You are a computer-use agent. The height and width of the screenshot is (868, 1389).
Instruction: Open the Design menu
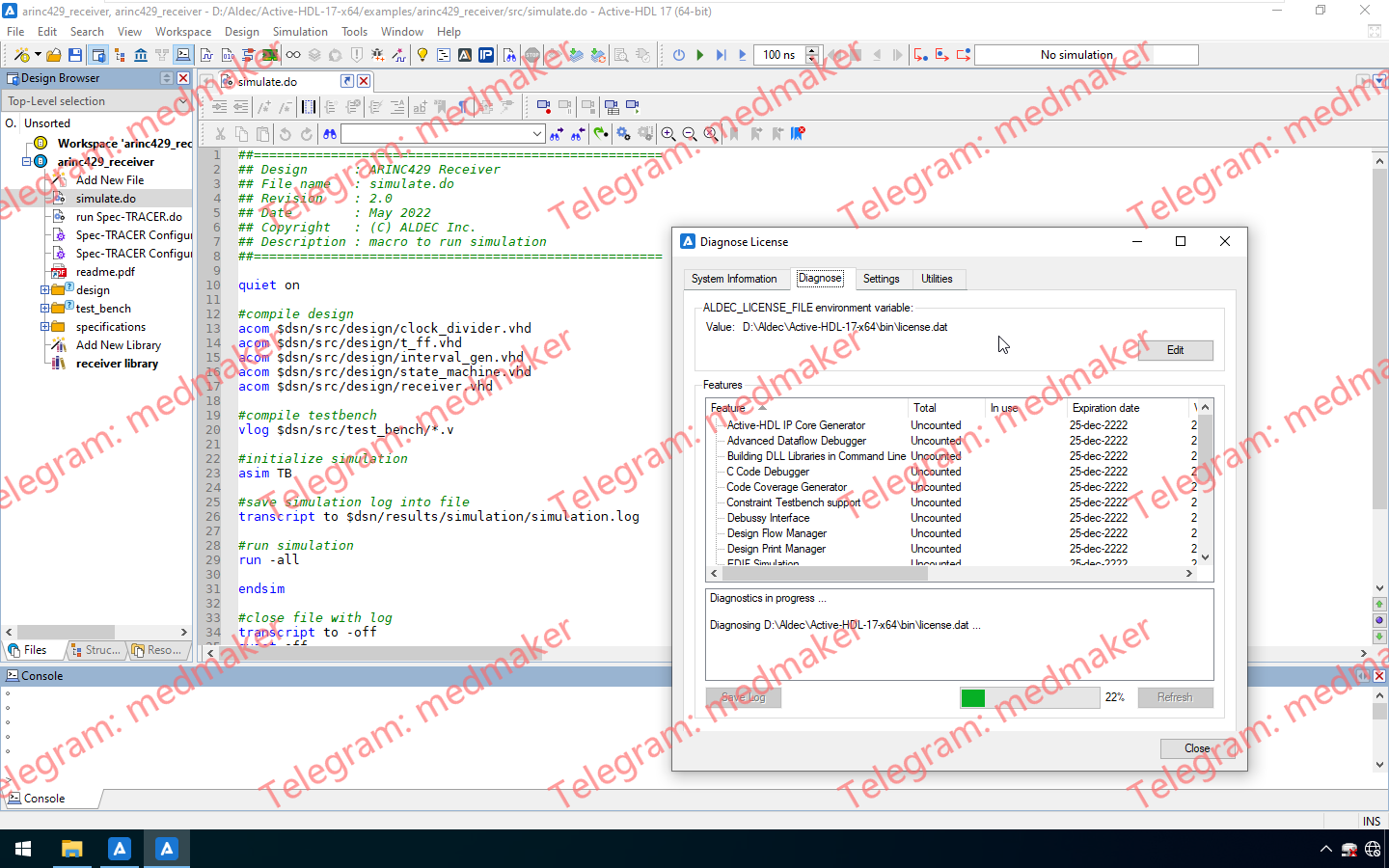[x=242, y=32]
